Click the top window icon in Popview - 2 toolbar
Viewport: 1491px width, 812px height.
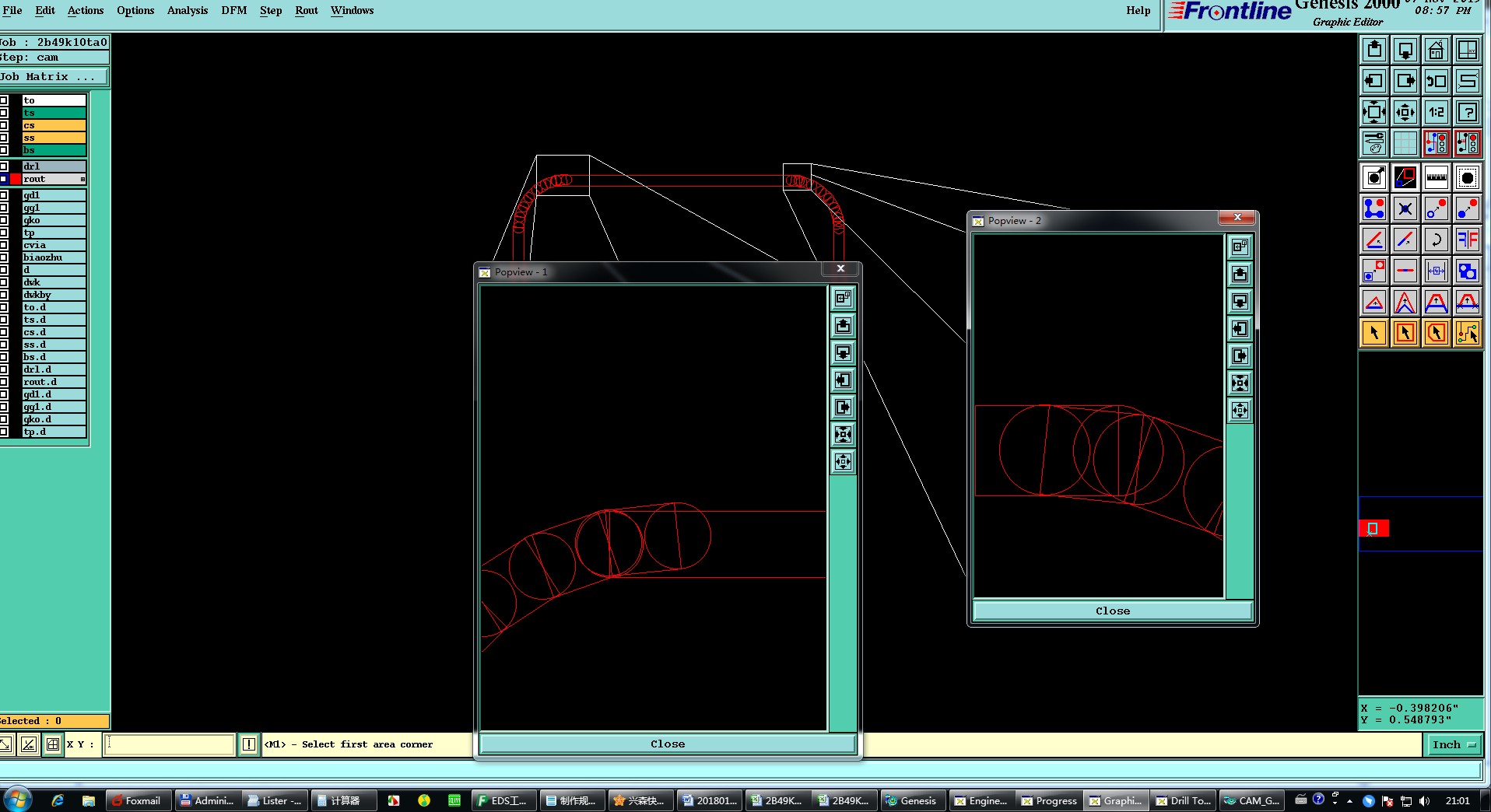tap(1240, 247)
